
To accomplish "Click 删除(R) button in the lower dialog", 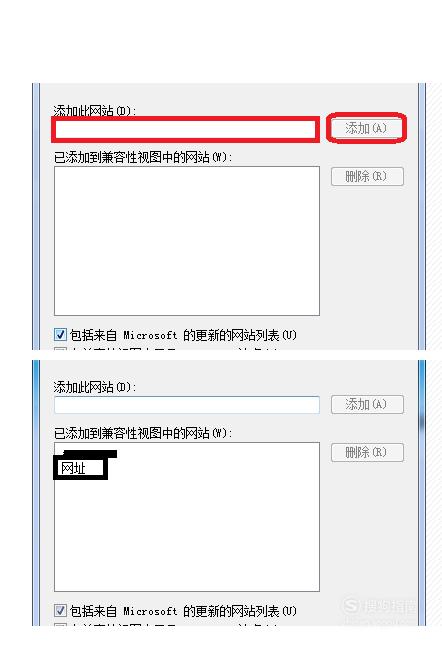I will click(x=367, y=452).
